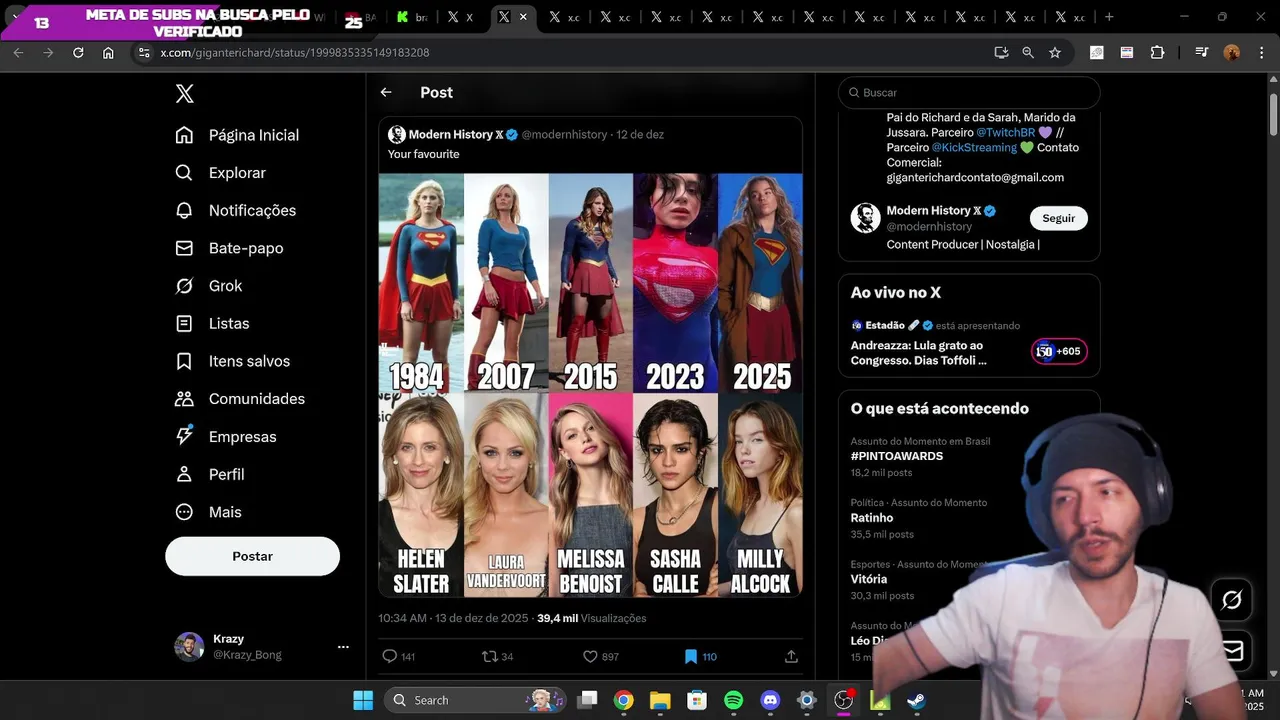Open Spotify from the taskbar
Screen dimensions: 1280x720
733,700
